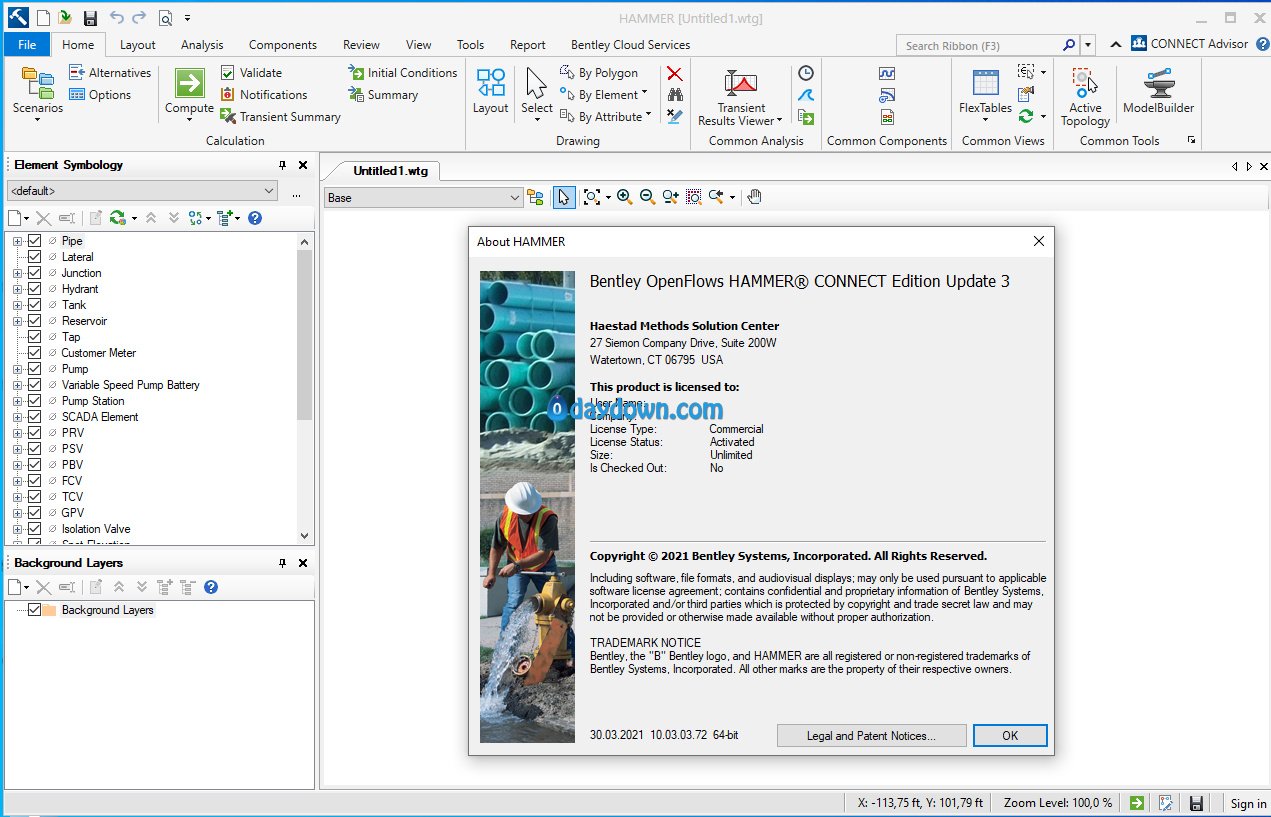The width and height of the screenshot is (1271, 817).
Task: Open Element Symbology help
Action: pos(255,218)
